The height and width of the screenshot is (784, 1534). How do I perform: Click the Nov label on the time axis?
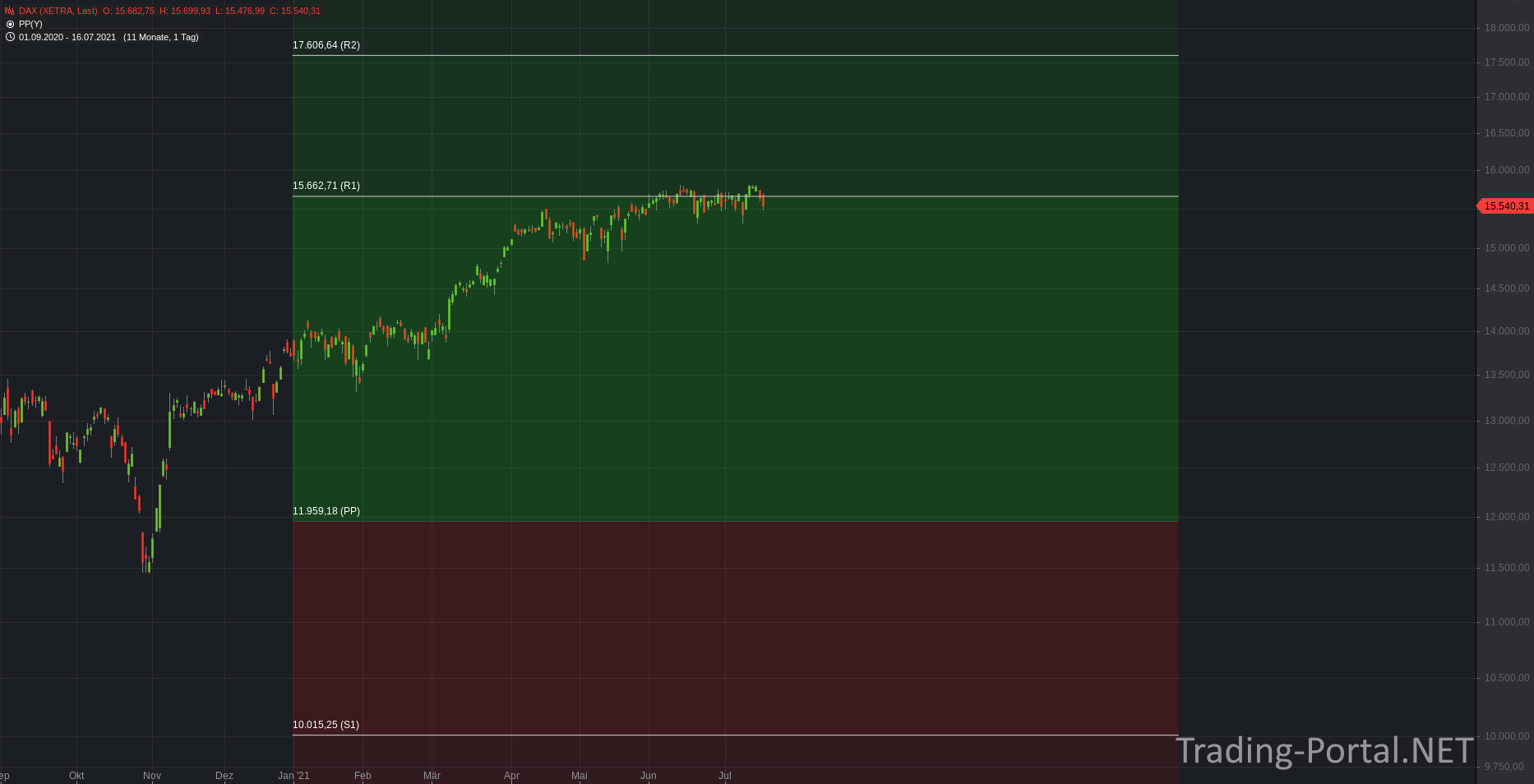click(152, 776)
